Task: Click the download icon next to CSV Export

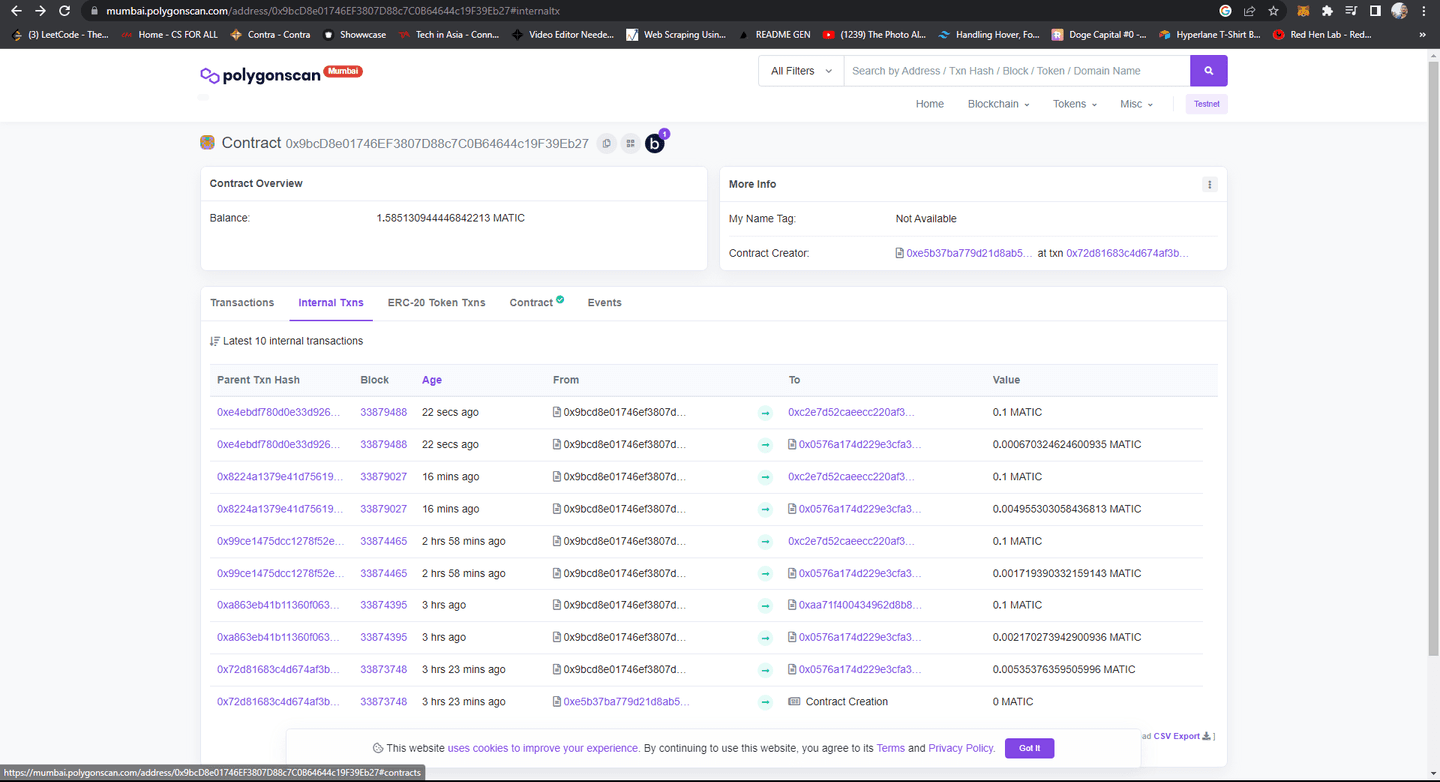Action: click(1206, 736)
